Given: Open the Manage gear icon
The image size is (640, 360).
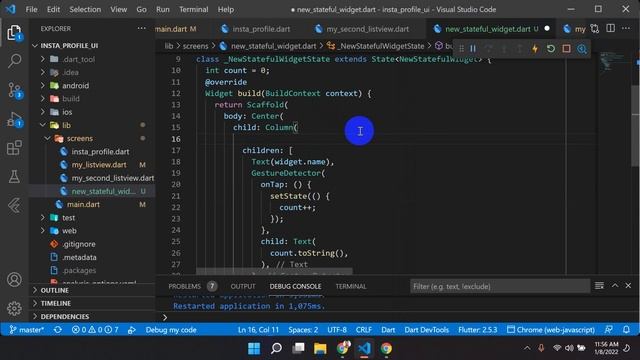Looking at the screenshot, I should pyautogui.click(x=14, y=308).
